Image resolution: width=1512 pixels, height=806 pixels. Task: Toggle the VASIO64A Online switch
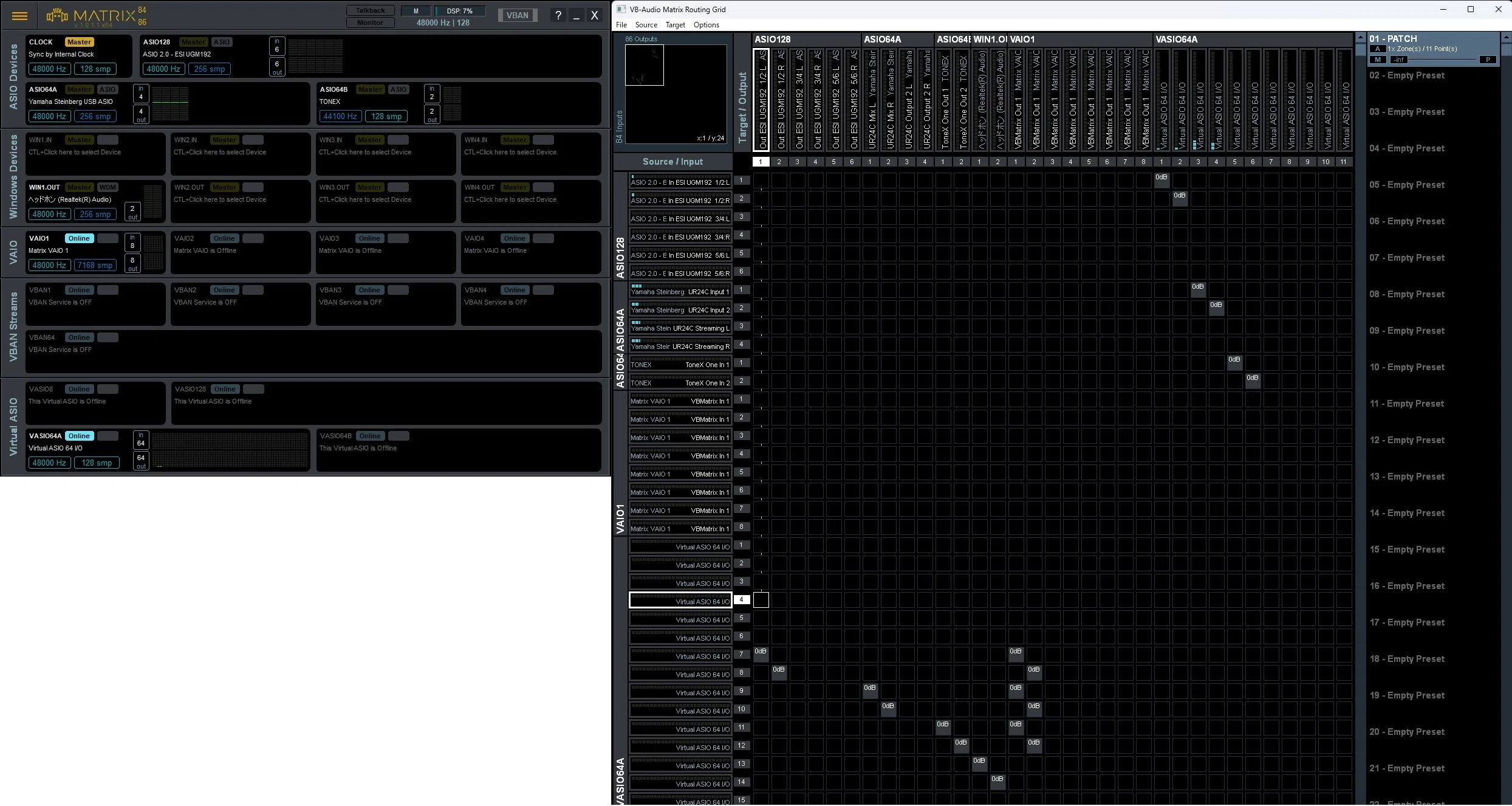79,436
